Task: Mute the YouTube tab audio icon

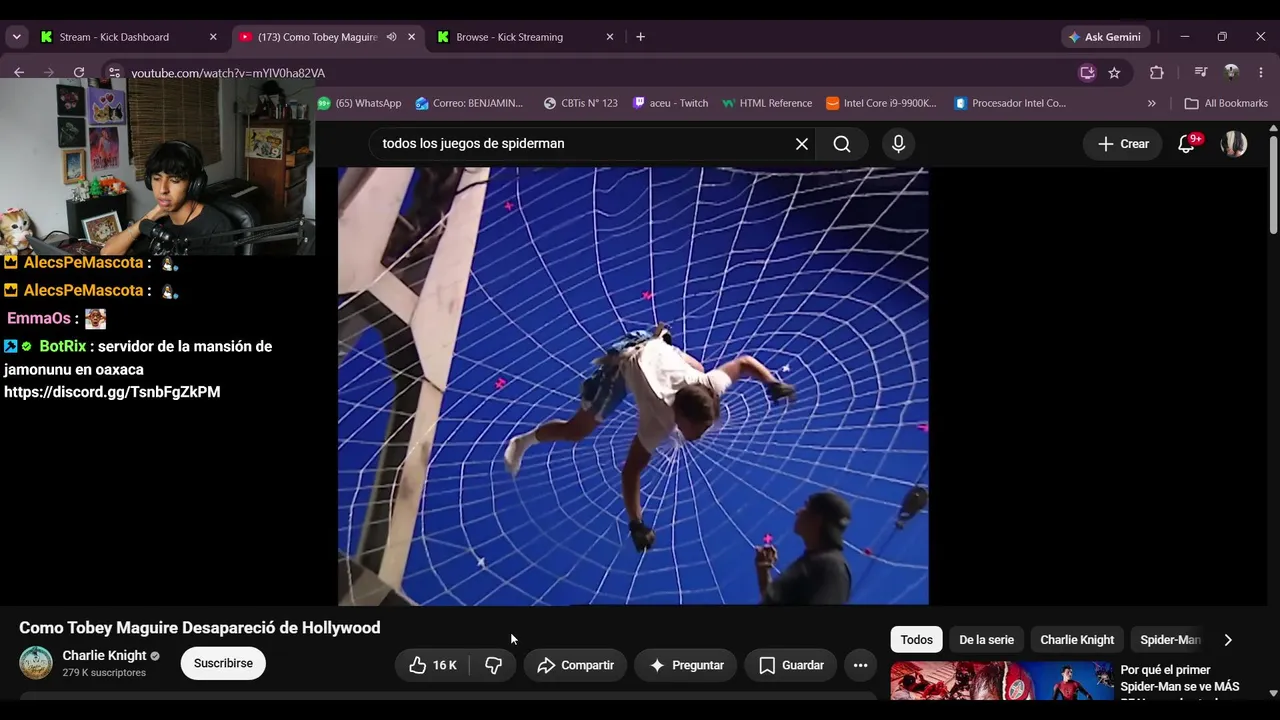Action: 392,37
